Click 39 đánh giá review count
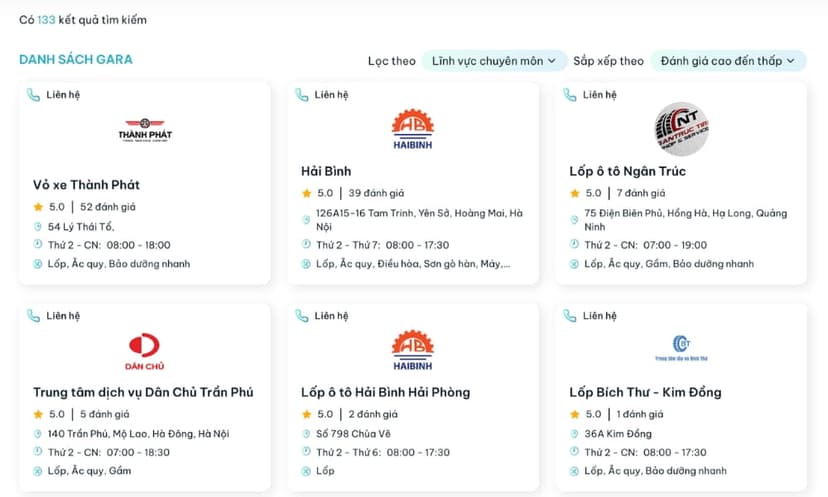 tap(376, 193)
